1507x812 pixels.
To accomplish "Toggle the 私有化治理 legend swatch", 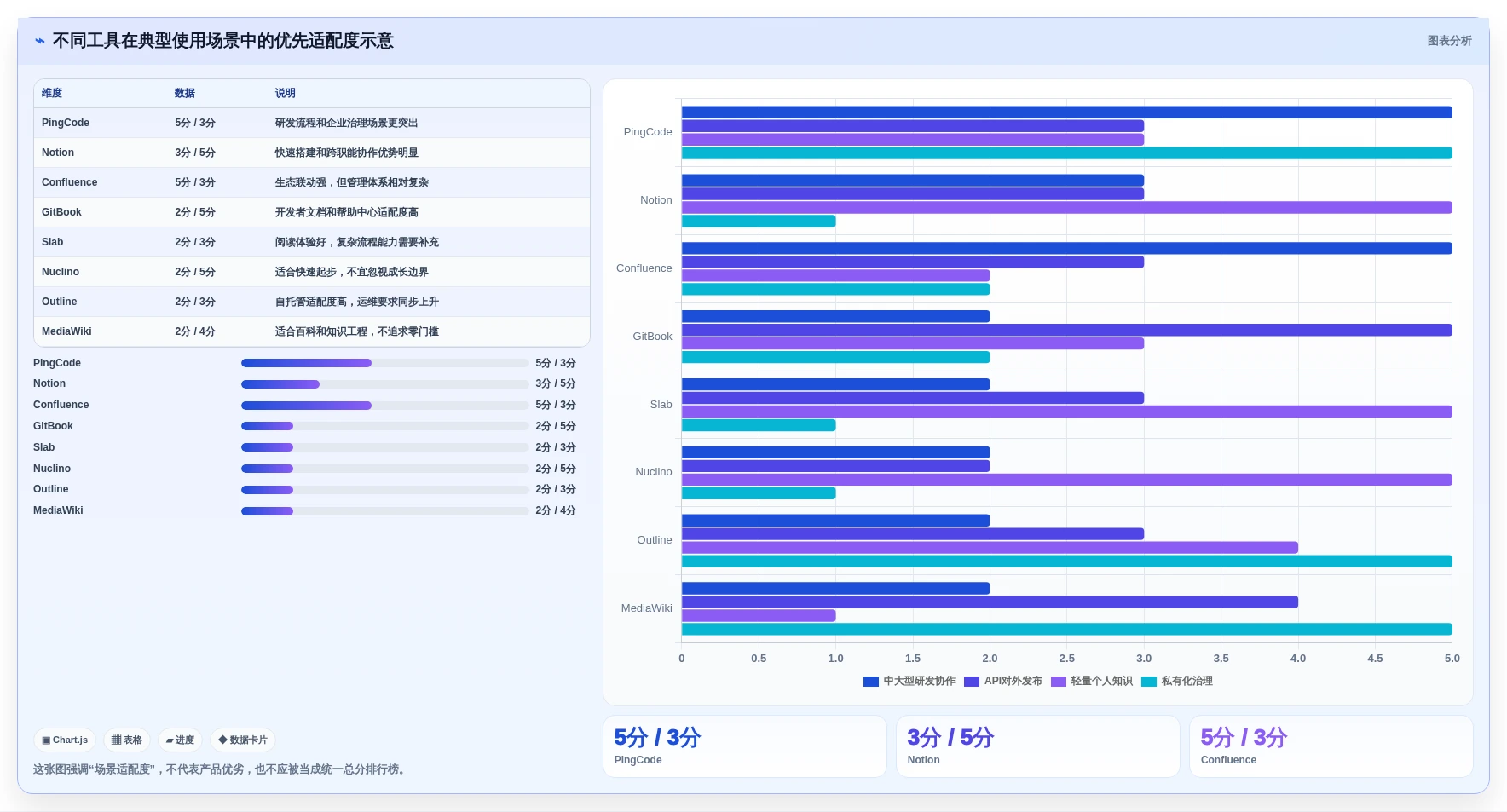I will (1148, 682).
